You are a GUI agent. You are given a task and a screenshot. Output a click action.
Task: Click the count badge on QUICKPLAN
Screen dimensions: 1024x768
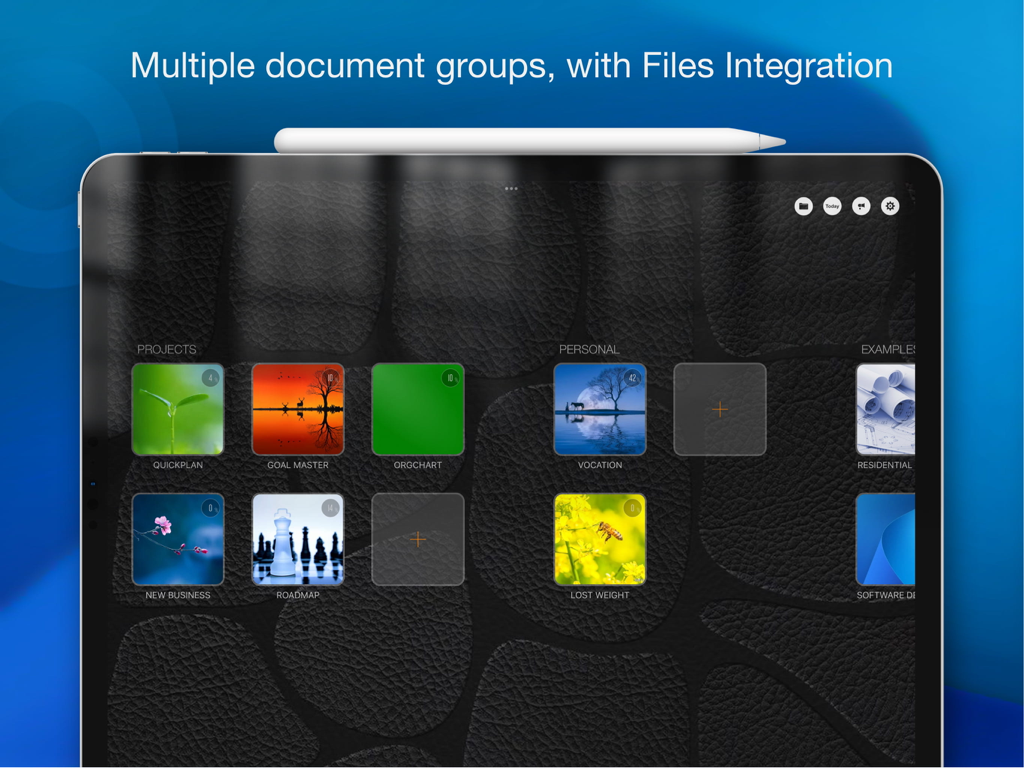click(208, 377)
